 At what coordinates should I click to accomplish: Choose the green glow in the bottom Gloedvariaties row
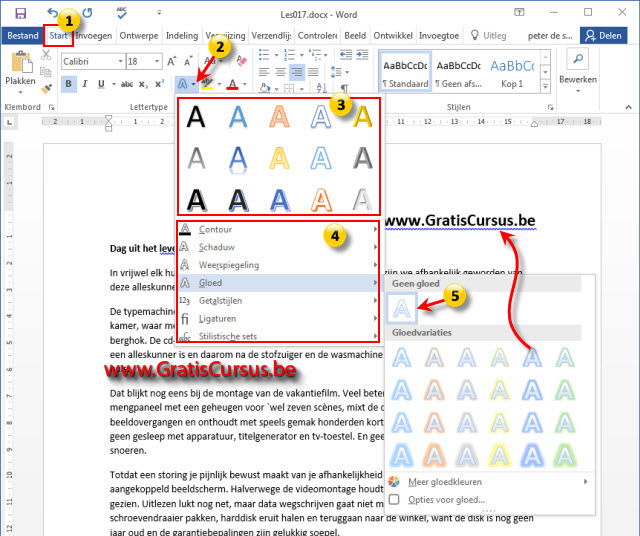point(565,455)
